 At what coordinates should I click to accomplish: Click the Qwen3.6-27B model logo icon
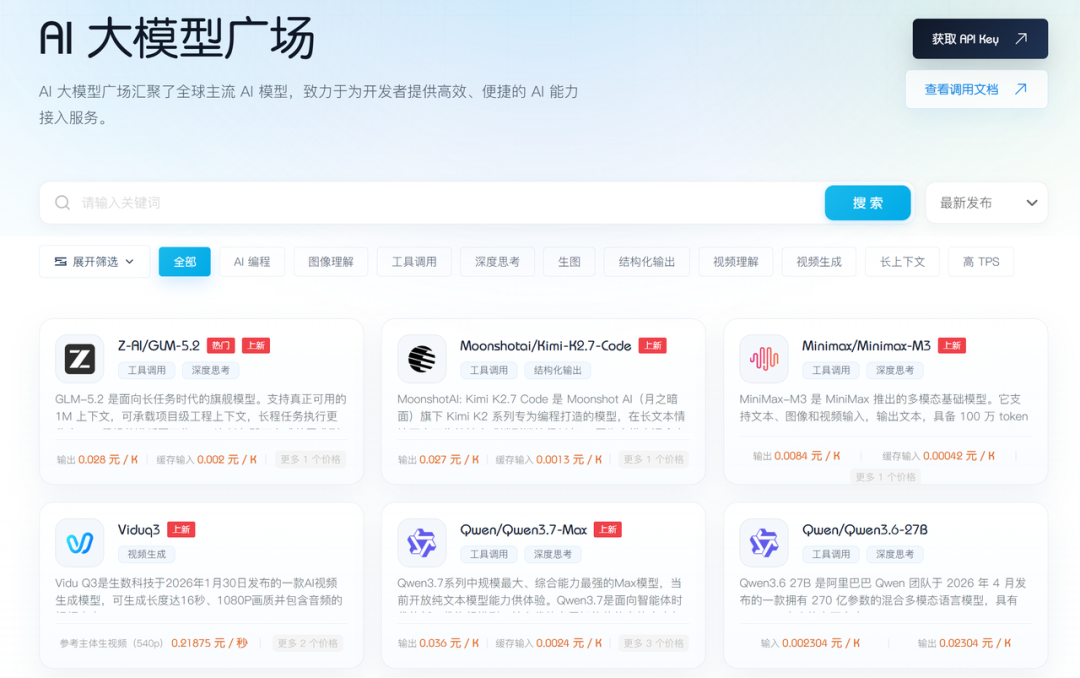pyautogui.click(x=764, y=543)
